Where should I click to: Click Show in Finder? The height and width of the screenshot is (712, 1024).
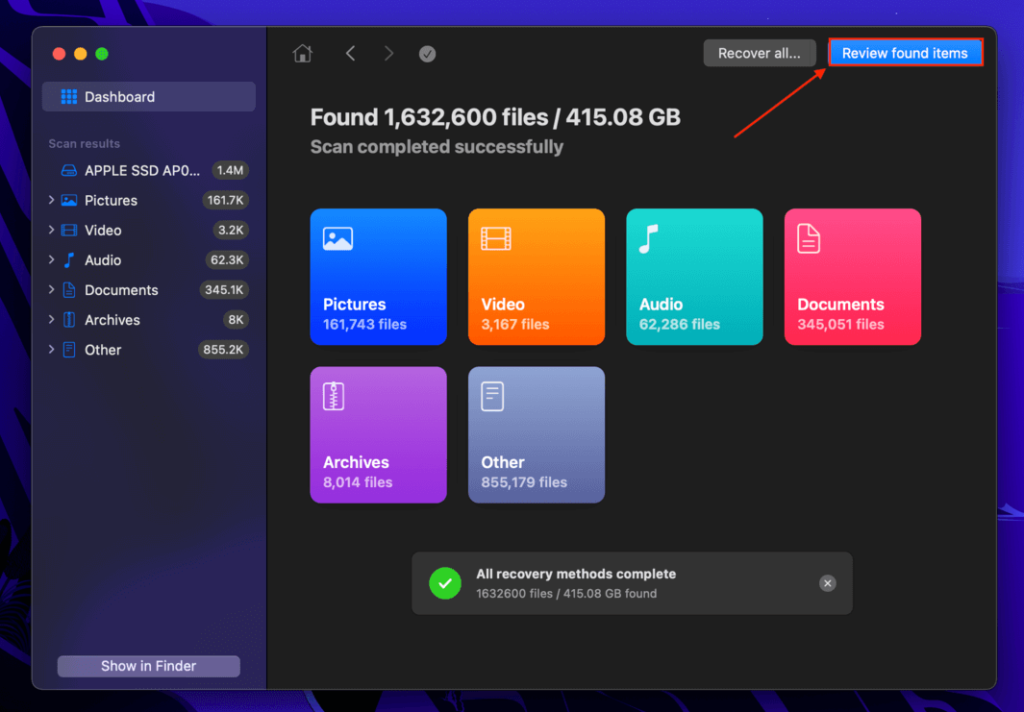148,666
